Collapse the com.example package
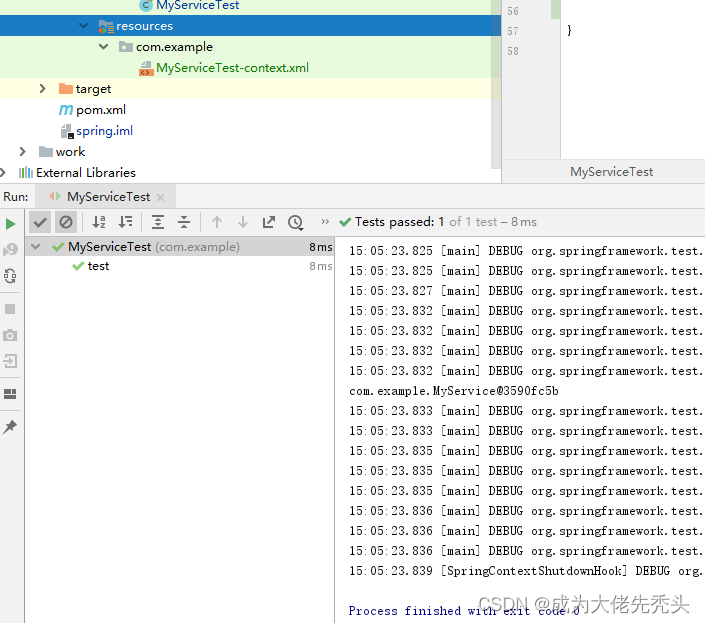The height and width of the screenshot is (623, 705). [103, 47]
